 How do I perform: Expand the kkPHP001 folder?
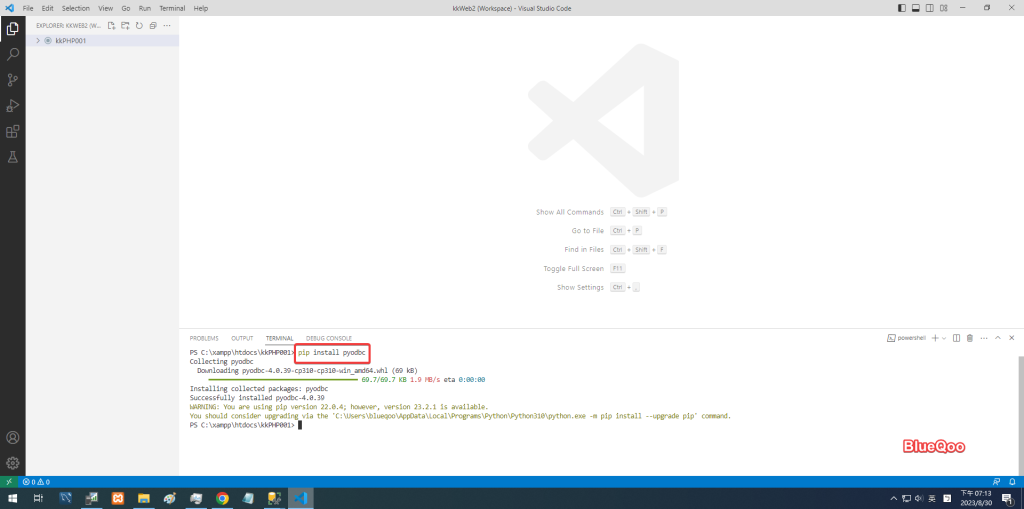tap(37, 41)
